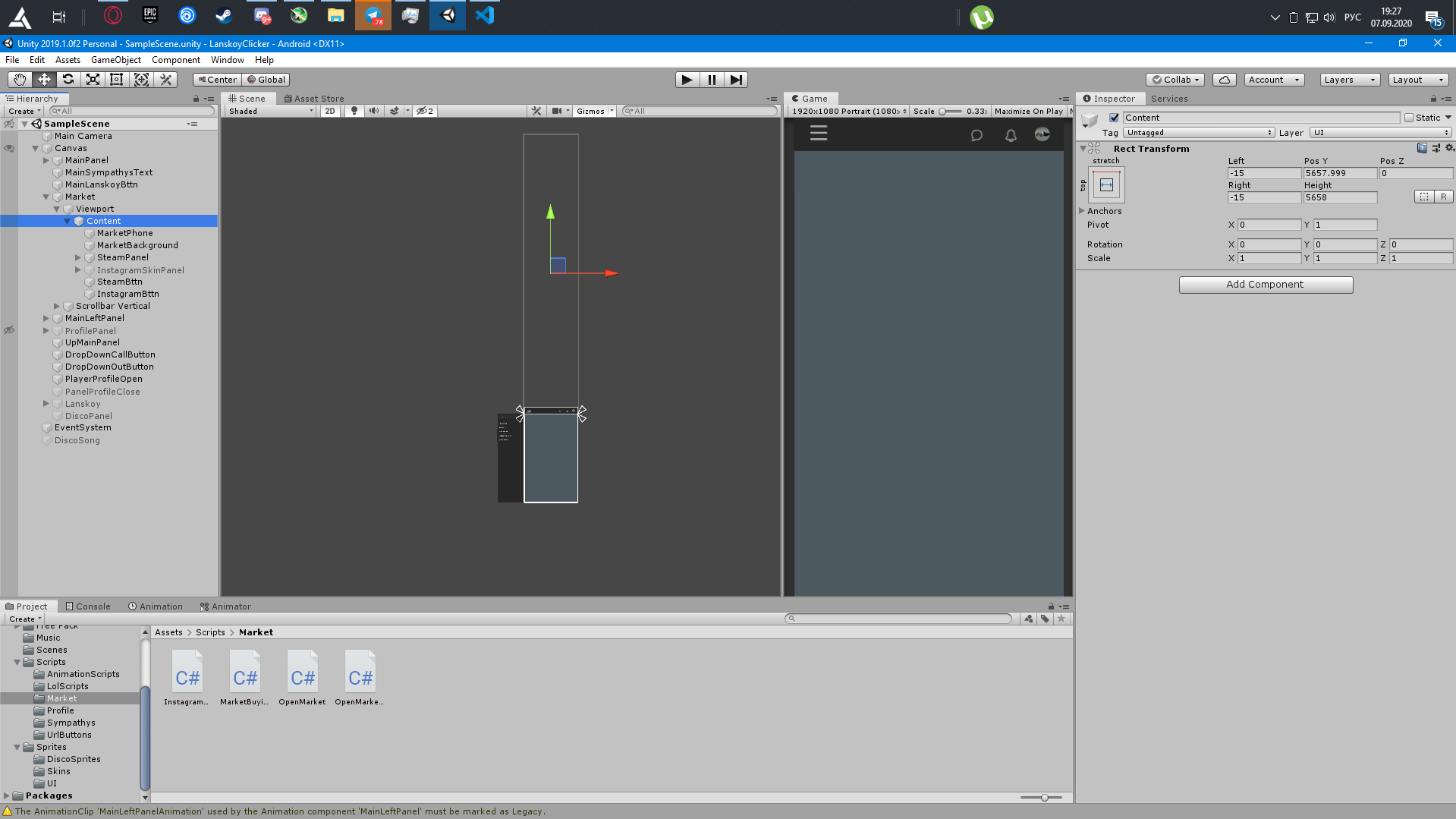Expand the Anchors section
This screenshot has width=1456, height=819.
pyautogui.click(x=1082, y=211)
